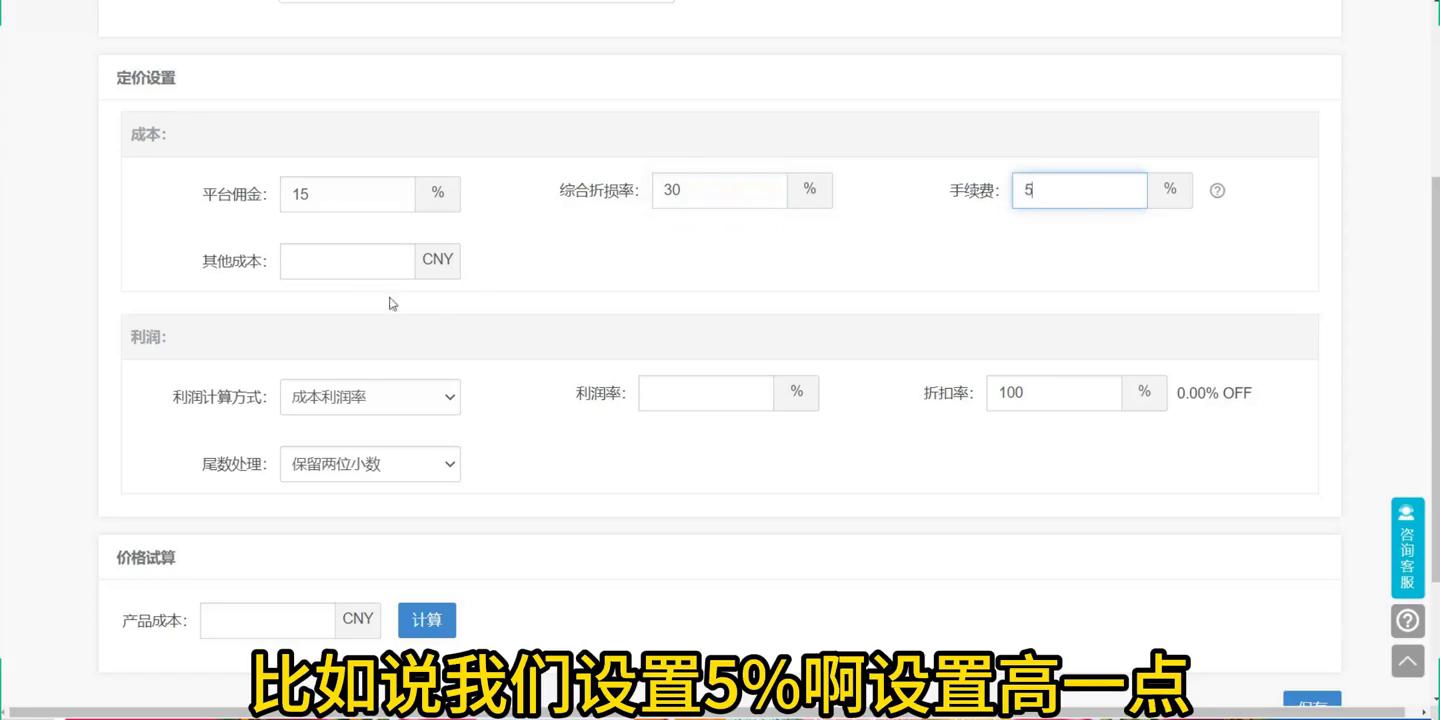Open the 利润计算方式 dropdown showing 成本利润率

(x=370, y=397)
